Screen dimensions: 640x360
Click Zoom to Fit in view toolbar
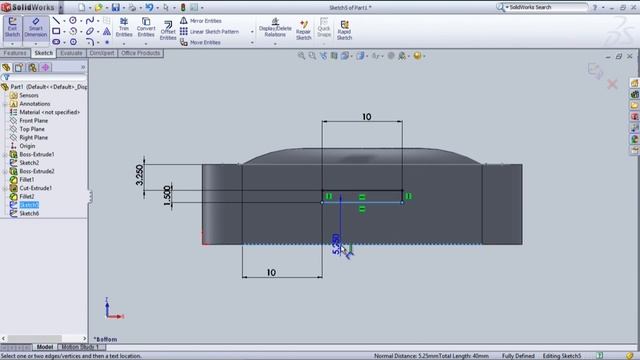point(301,56)
